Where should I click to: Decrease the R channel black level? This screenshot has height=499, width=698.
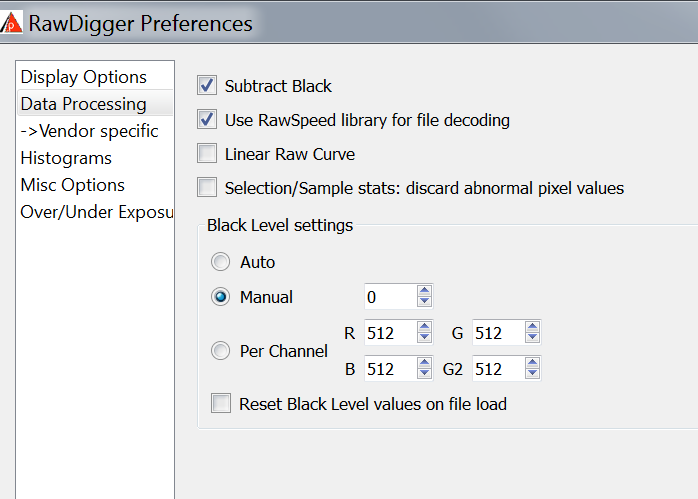(x=425, y=337)
